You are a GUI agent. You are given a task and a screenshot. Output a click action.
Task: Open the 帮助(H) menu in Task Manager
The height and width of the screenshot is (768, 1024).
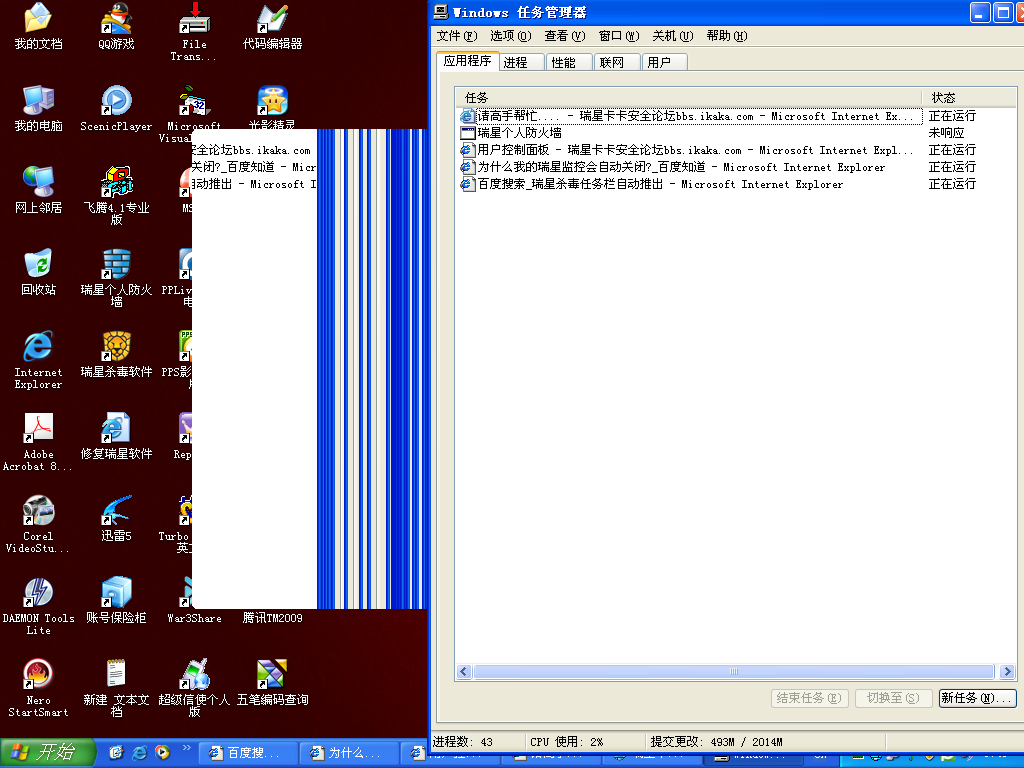[727, 36]
